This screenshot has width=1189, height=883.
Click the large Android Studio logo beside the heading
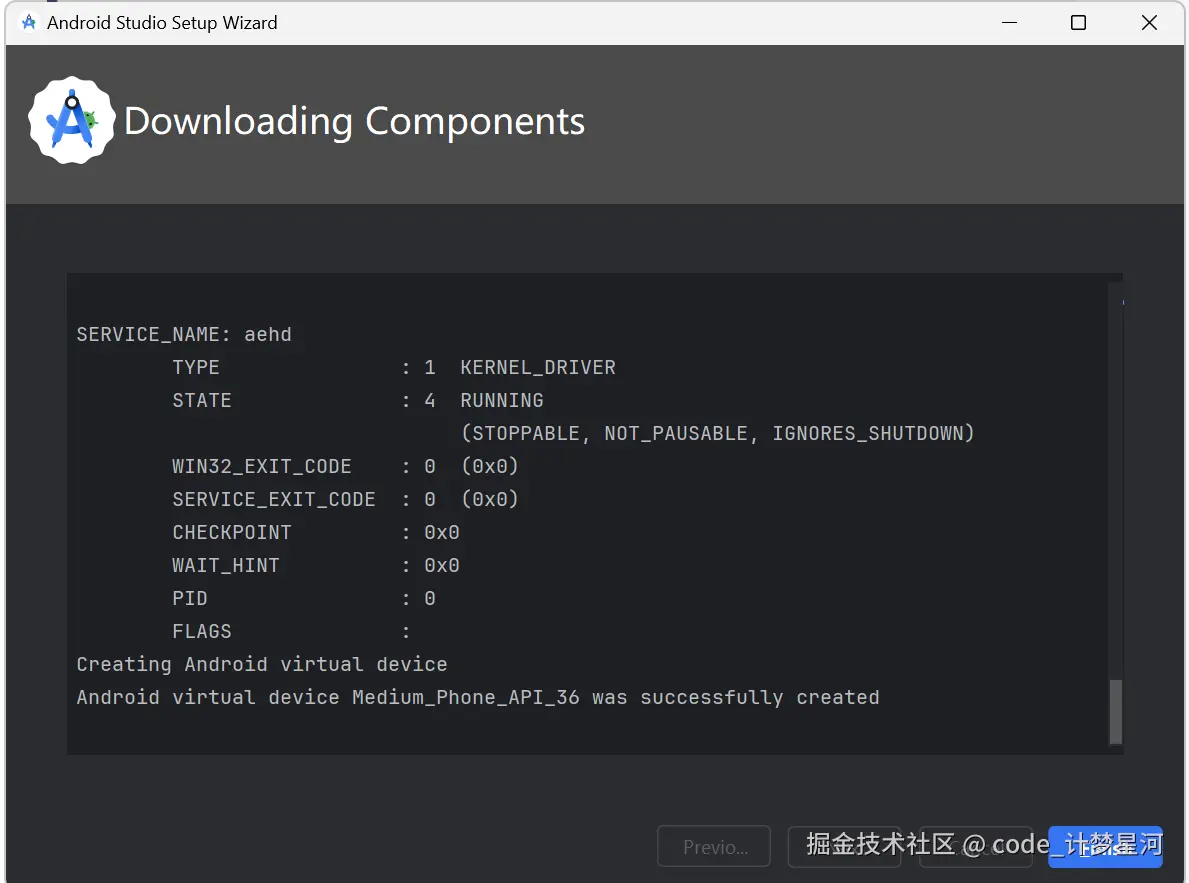tap(72, 120)
